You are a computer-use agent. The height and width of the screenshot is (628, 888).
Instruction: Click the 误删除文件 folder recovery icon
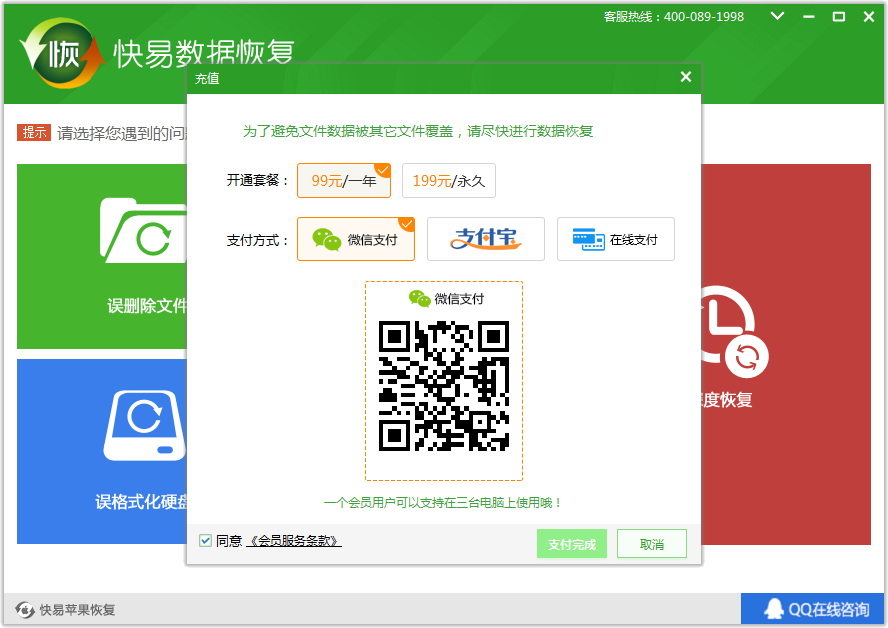tap(143, 230)
